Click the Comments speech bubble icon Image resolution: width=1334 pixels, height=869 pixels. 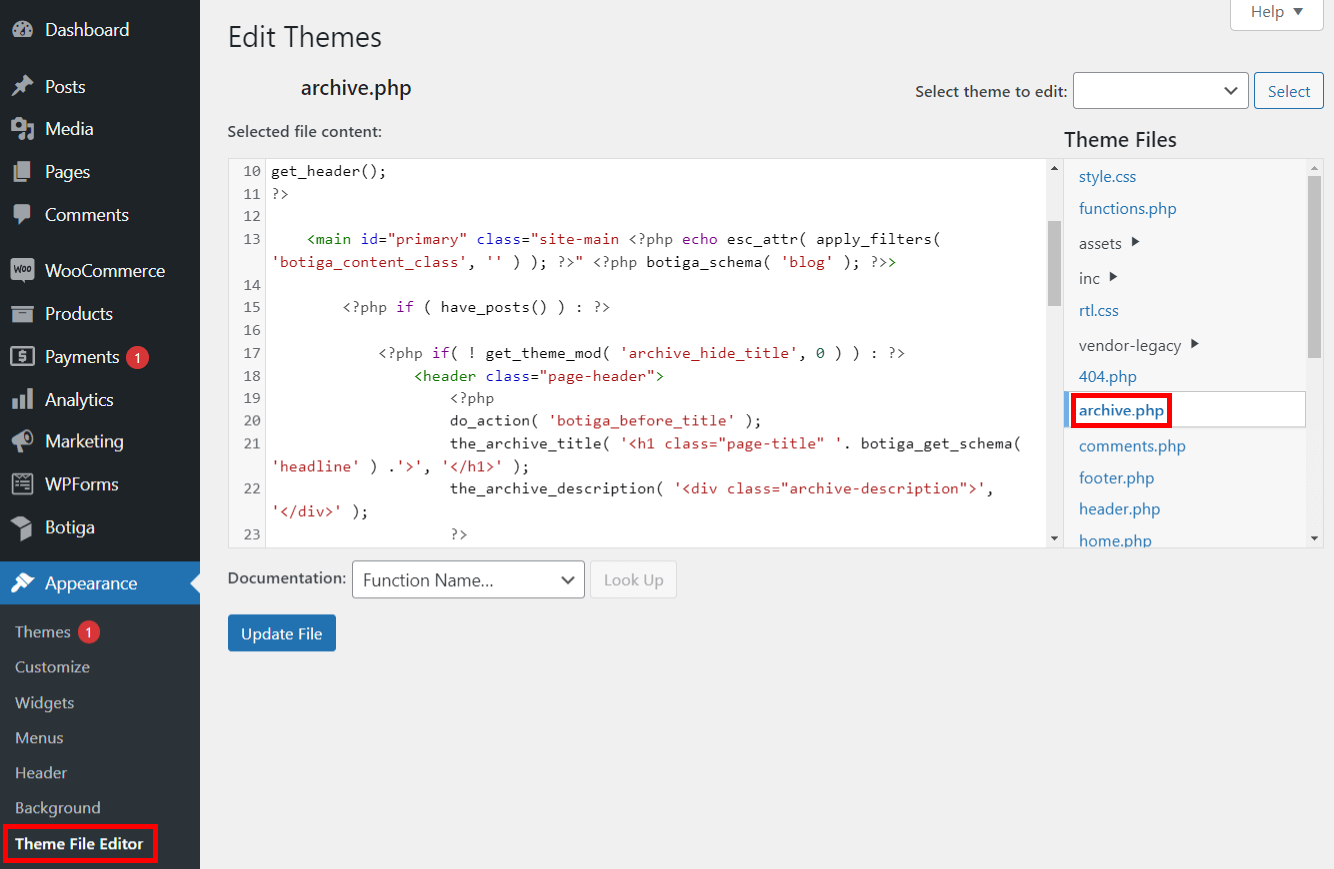[x=22, y=214]
